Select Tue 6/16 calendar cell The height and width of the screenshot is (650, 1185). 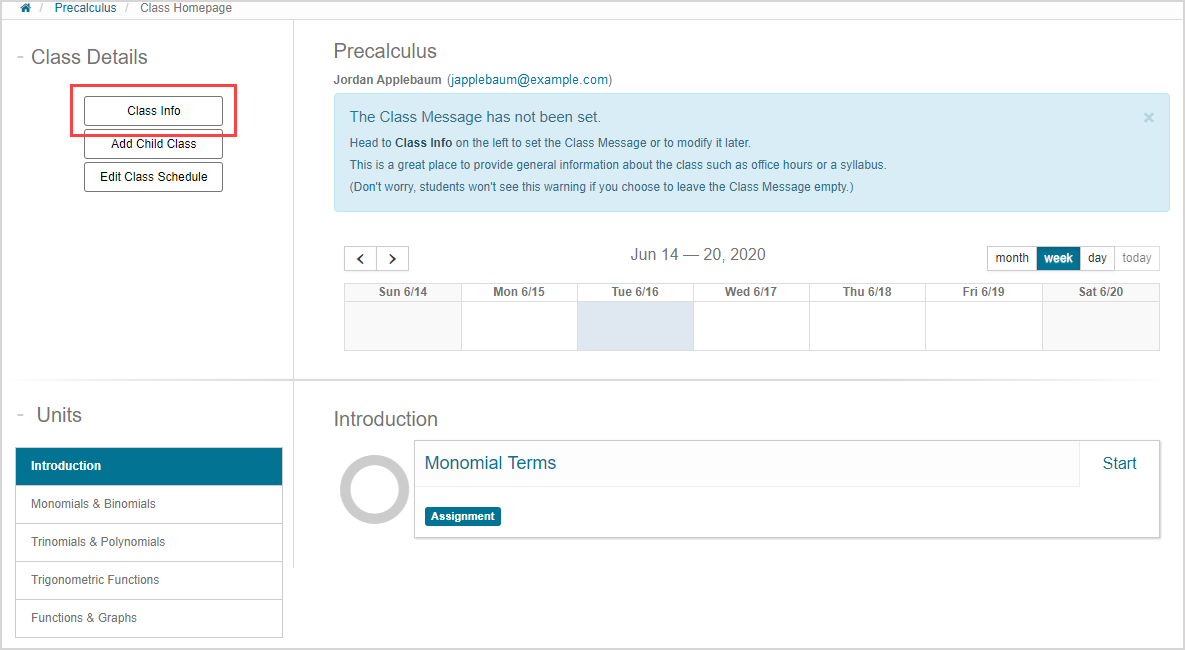pos(635,326)
